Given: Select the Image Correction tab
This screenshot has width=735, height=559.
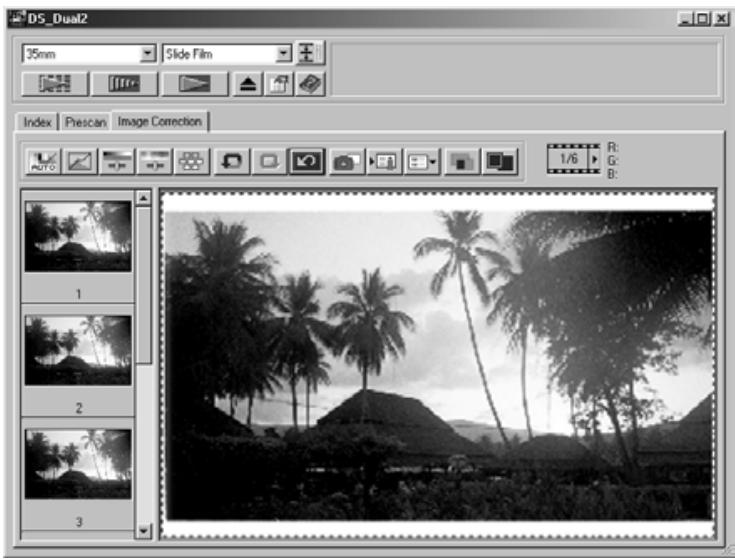Looking at the screenshot, I should (x=159, y=121).
